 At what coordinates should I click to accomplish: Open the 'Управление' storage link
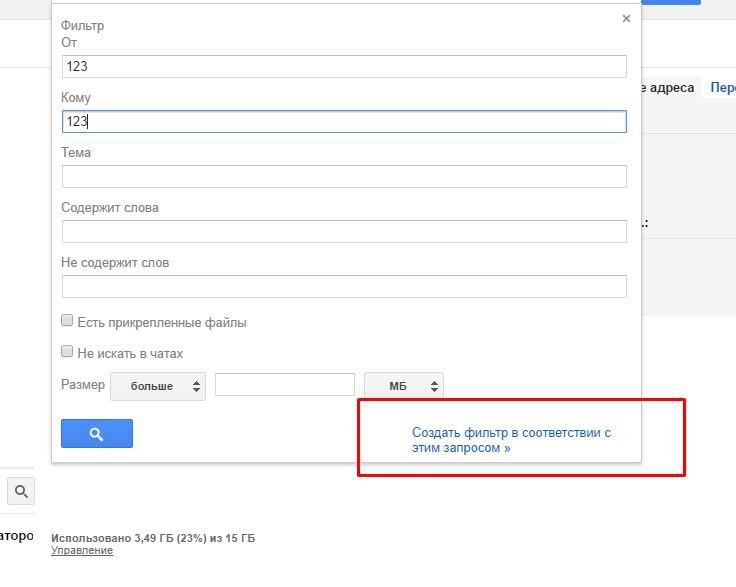tap(82, 551)
